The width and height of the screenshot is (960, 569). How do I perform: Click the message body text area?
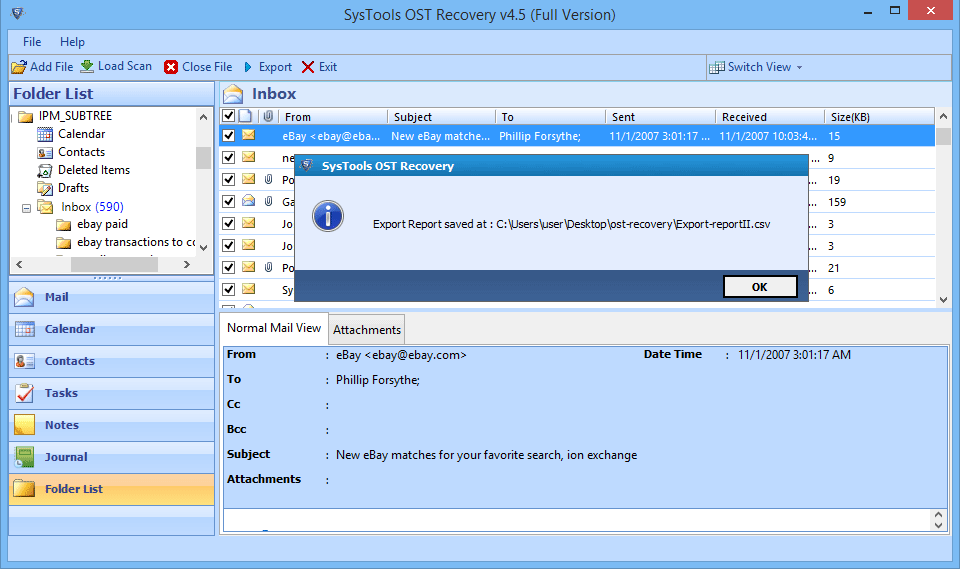coord(578,520)
